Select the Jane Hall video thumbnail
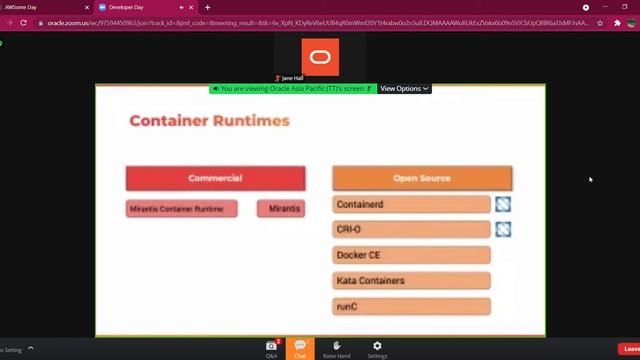The width and height of the screenshot is (640, 360). tap(320, 58)
